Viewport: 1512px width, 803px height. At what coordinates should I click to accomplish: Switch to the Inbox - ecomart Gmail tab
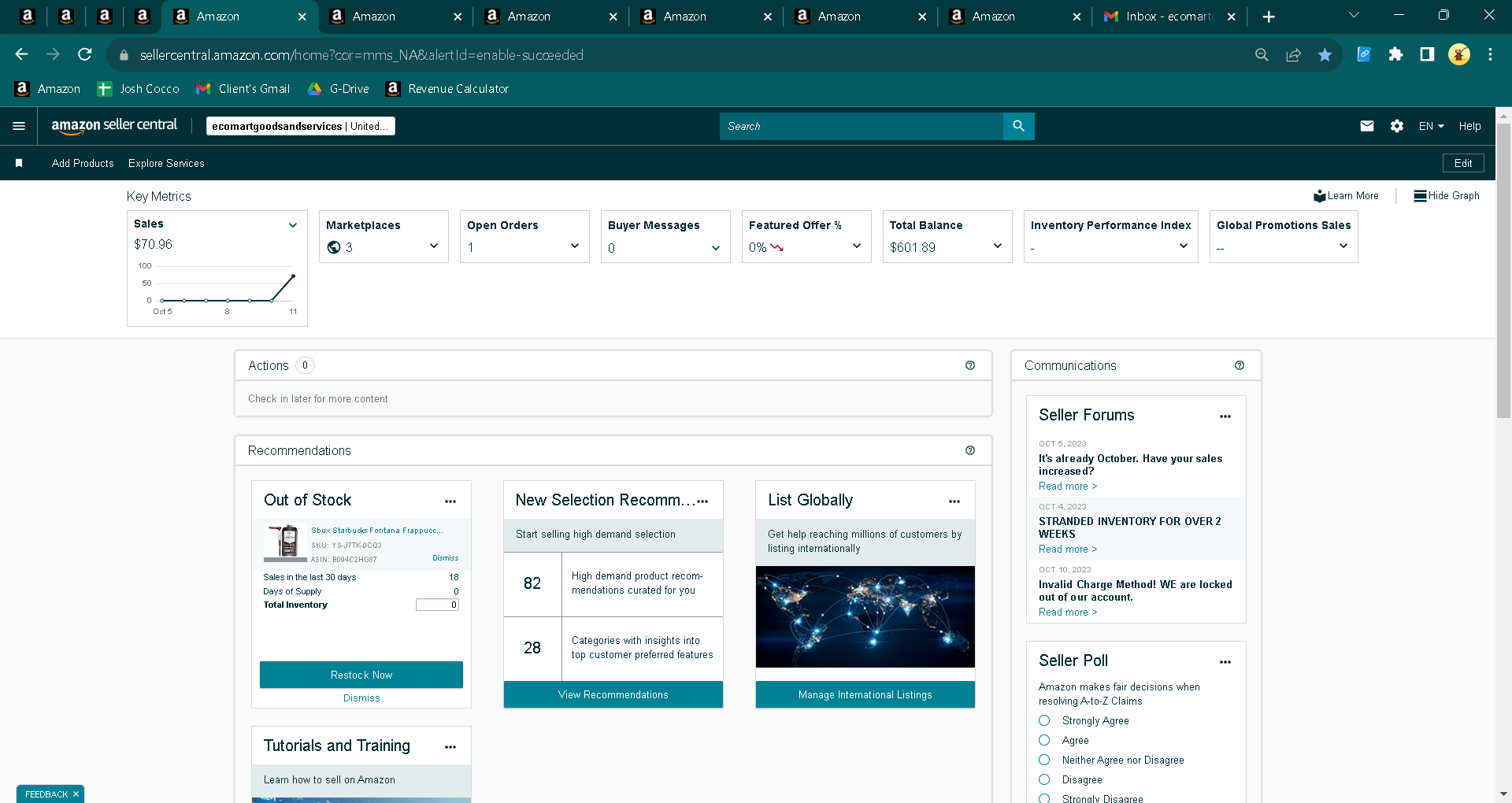[1169, 17]
